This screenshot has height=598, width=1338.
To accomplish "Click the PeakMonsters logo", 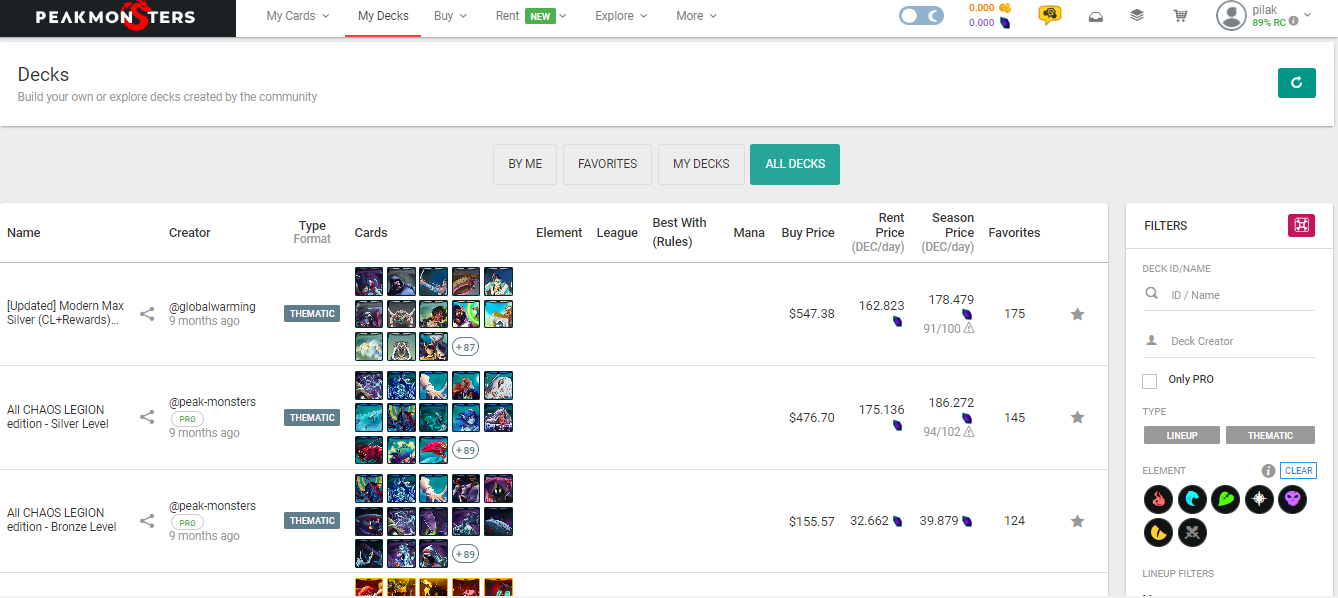I will (x=116, y=17).
